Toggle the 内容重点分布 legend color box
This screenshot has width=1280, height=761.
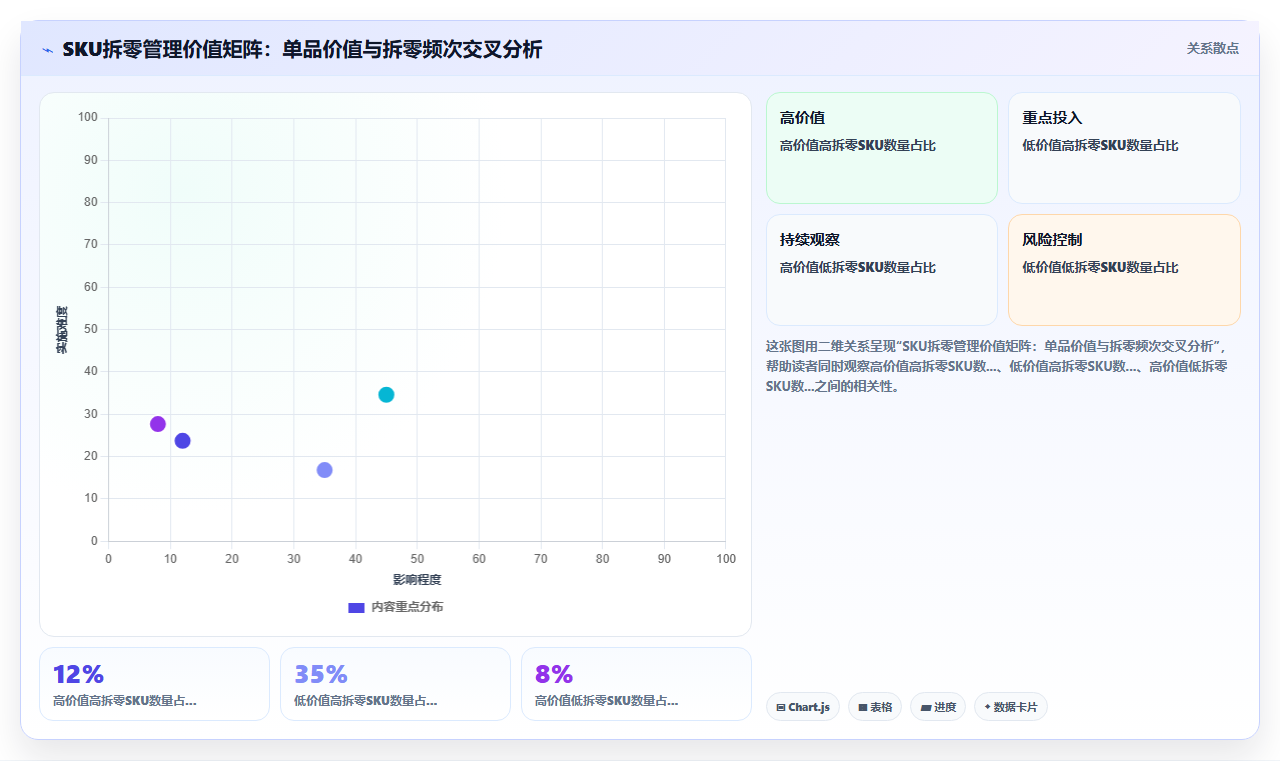click(356, 607)
